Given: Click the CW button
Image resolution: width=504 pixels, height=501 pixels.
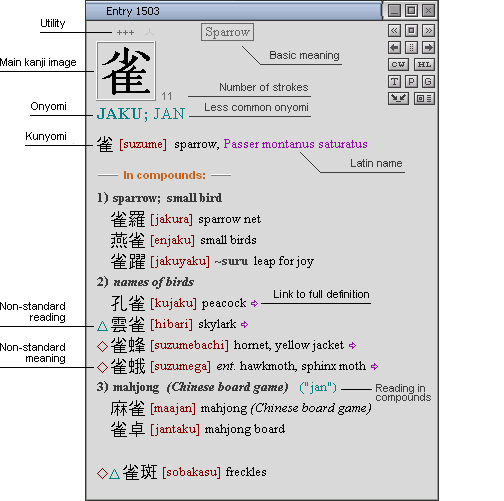Looking at the screenshot, I should tap(398, 65).
